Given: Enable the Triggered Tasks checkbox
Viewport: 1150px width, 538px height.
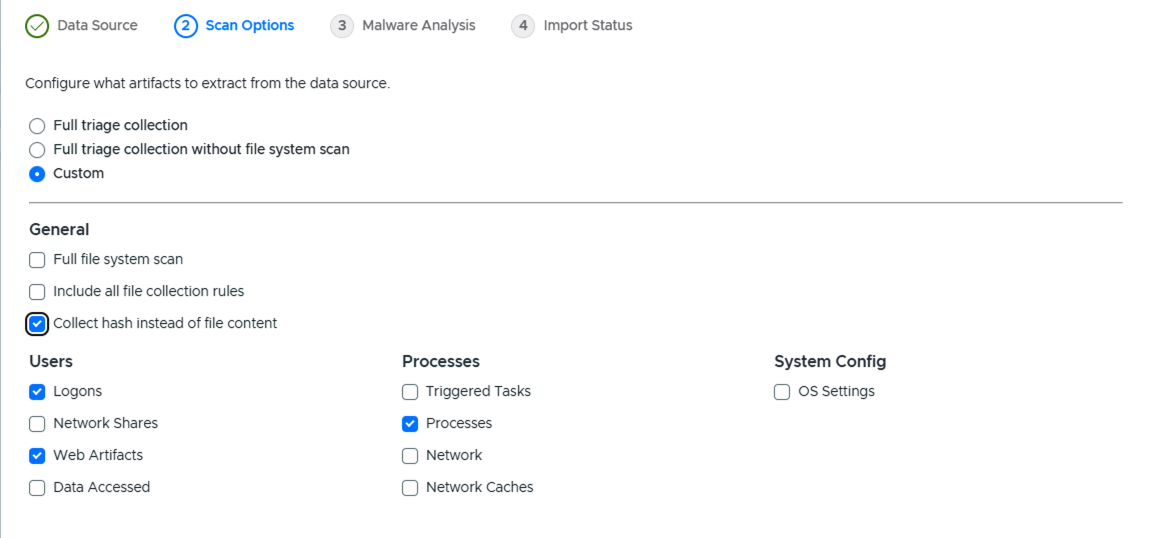Looking at the screenshot, I should coord(410,392).
